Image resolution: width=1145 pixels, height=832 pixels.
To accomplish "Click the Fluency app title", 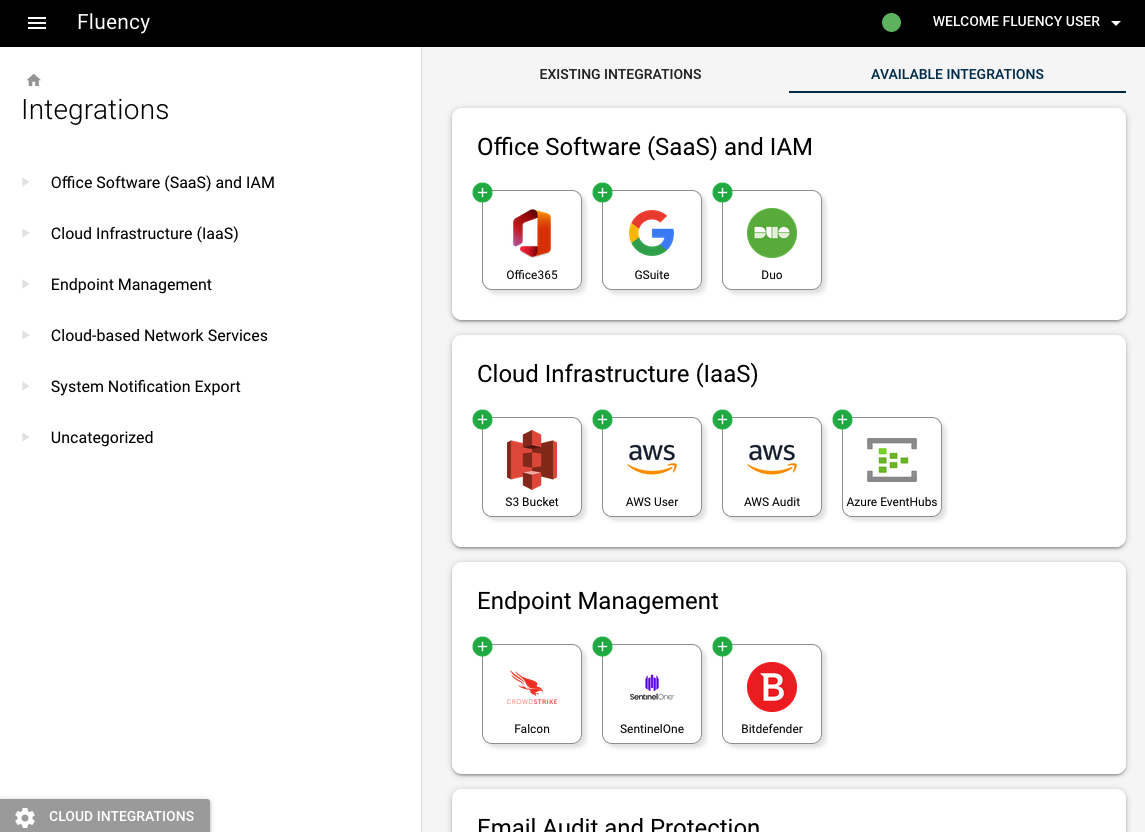I will tap(114, 22).
